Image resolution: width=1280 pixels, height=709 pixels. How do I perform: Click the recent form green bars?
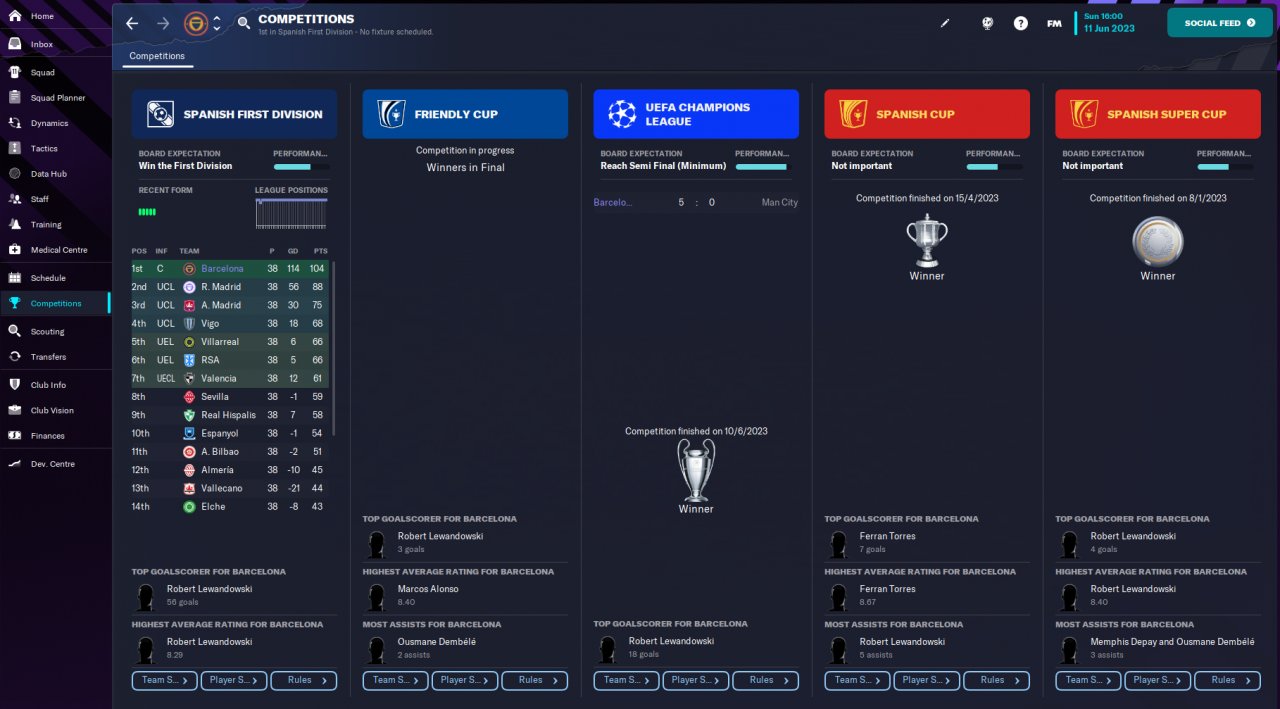[x=147, y=212]
